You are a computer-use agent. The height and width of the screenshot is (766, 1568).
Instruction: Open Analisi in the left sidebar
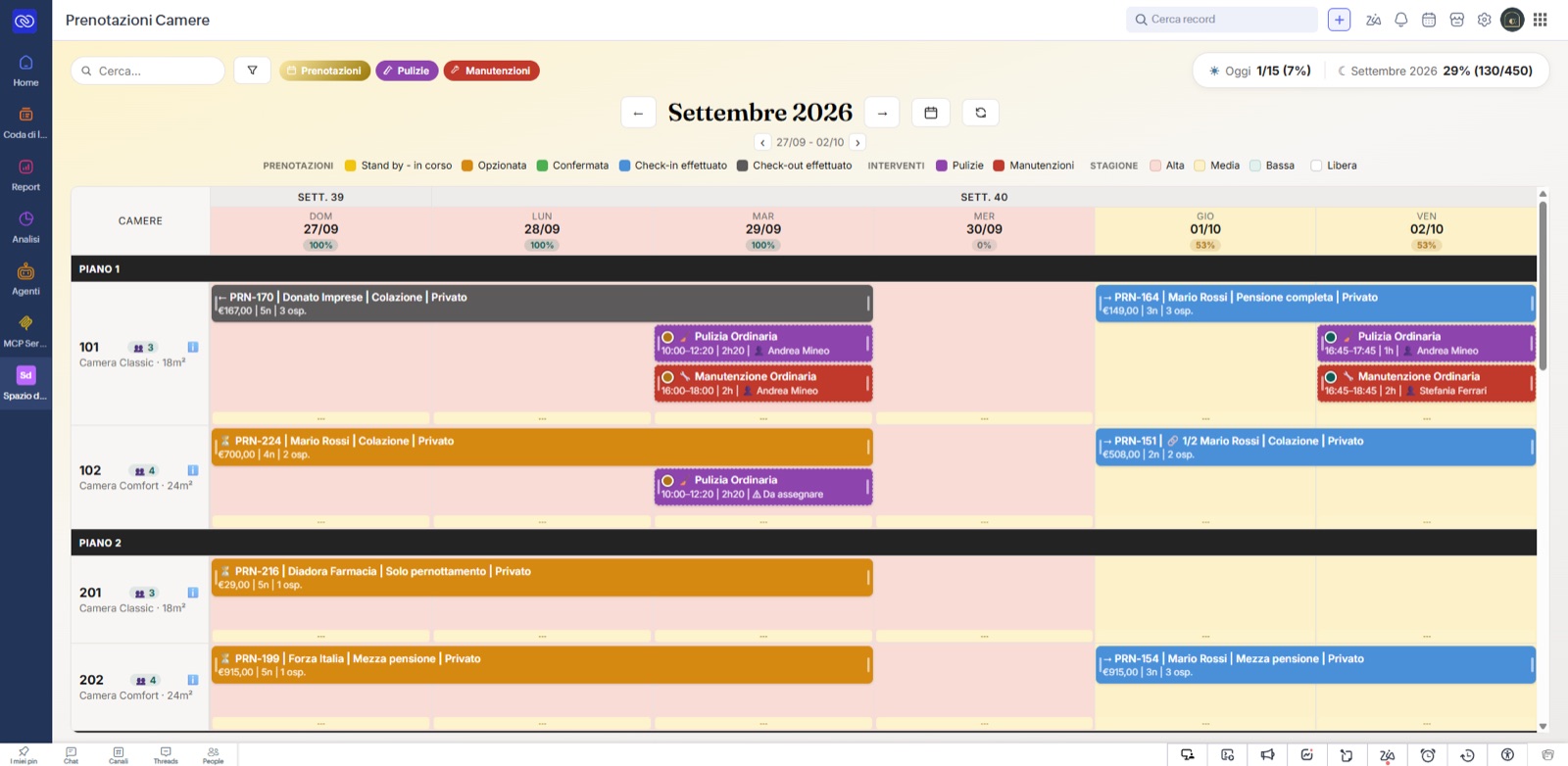pyautogui.click(x=25, y=227)
